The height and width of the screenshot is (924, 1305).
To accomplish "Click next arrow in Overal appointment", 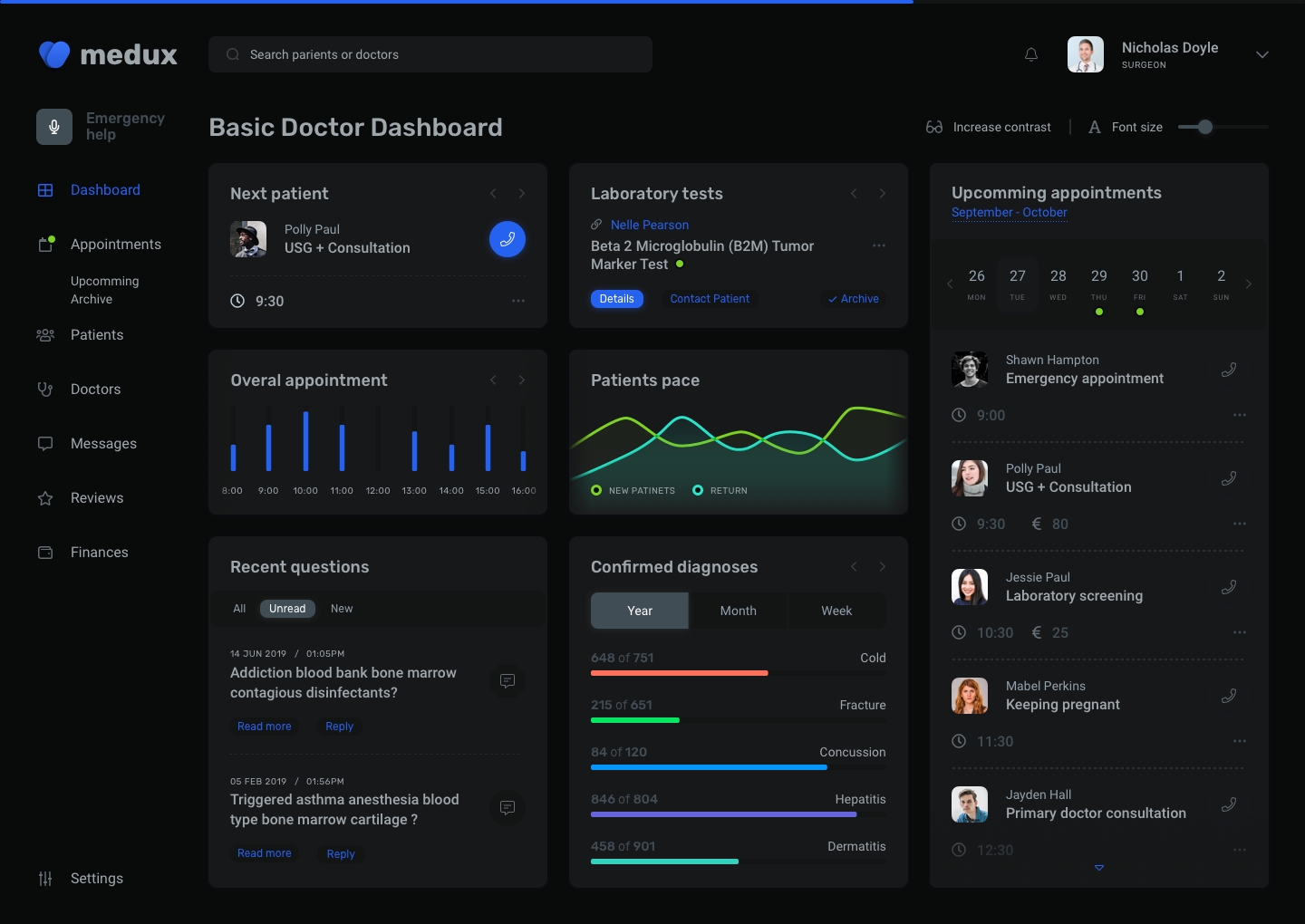I will (x=522, y=380).
